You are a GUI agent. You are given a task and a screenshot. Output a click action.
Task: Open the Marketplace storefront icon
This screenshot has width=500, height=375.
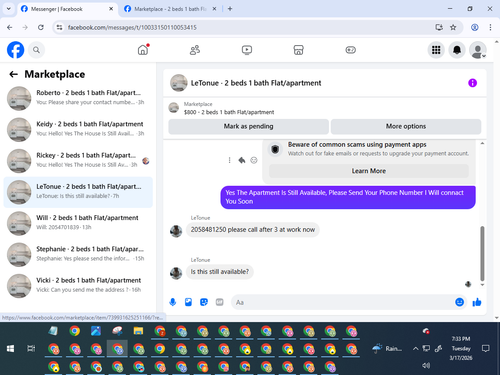click(298, 50)
